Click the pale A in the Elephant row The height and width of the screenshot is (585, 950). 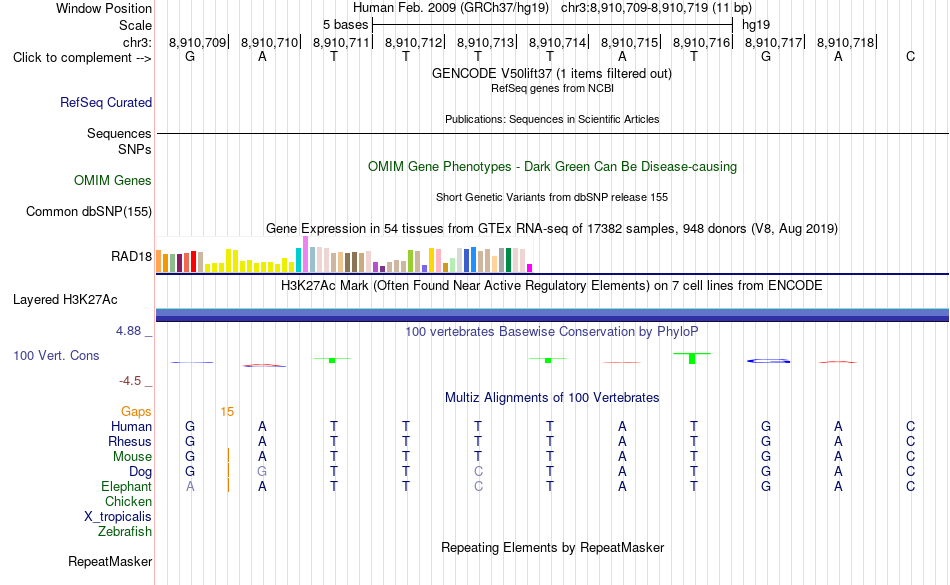click(190, 486)
